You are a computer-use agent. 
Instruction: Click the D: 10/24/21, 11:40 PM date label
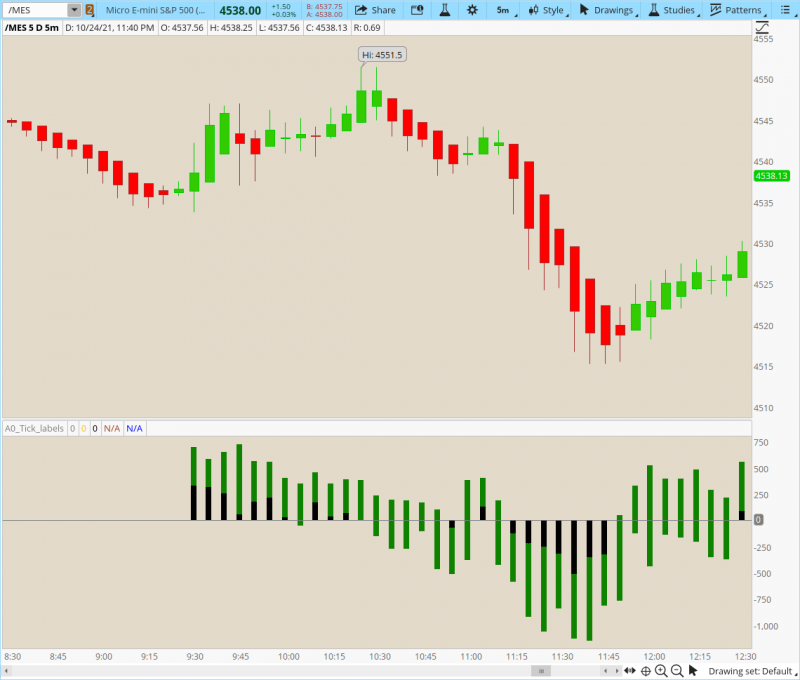(x=110, y=28)
